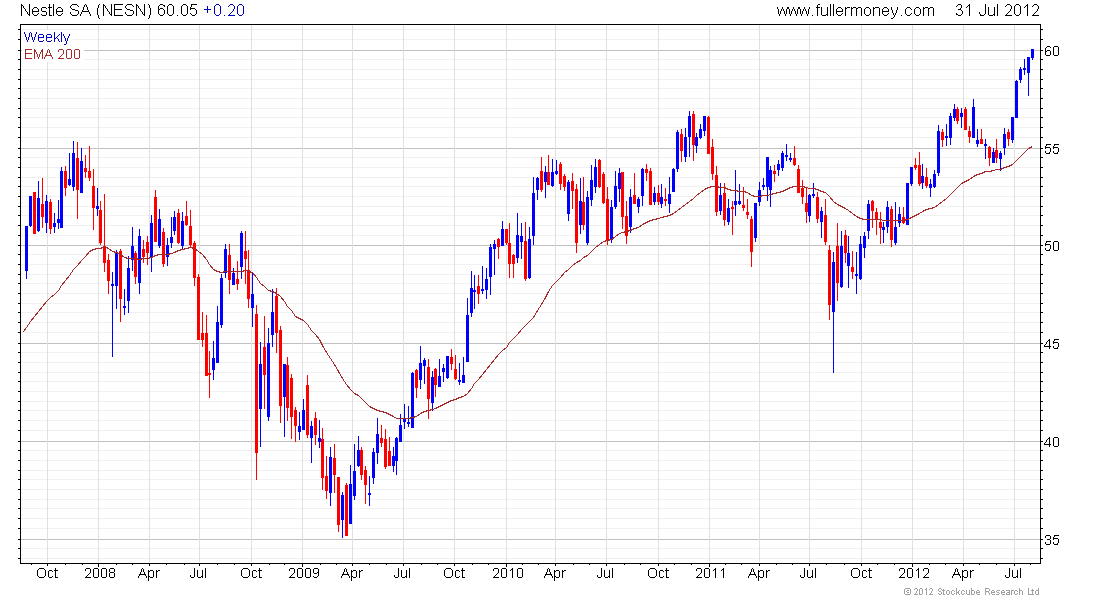
Task: Click the price change value +0.20
Action: [x=224, y=11]
